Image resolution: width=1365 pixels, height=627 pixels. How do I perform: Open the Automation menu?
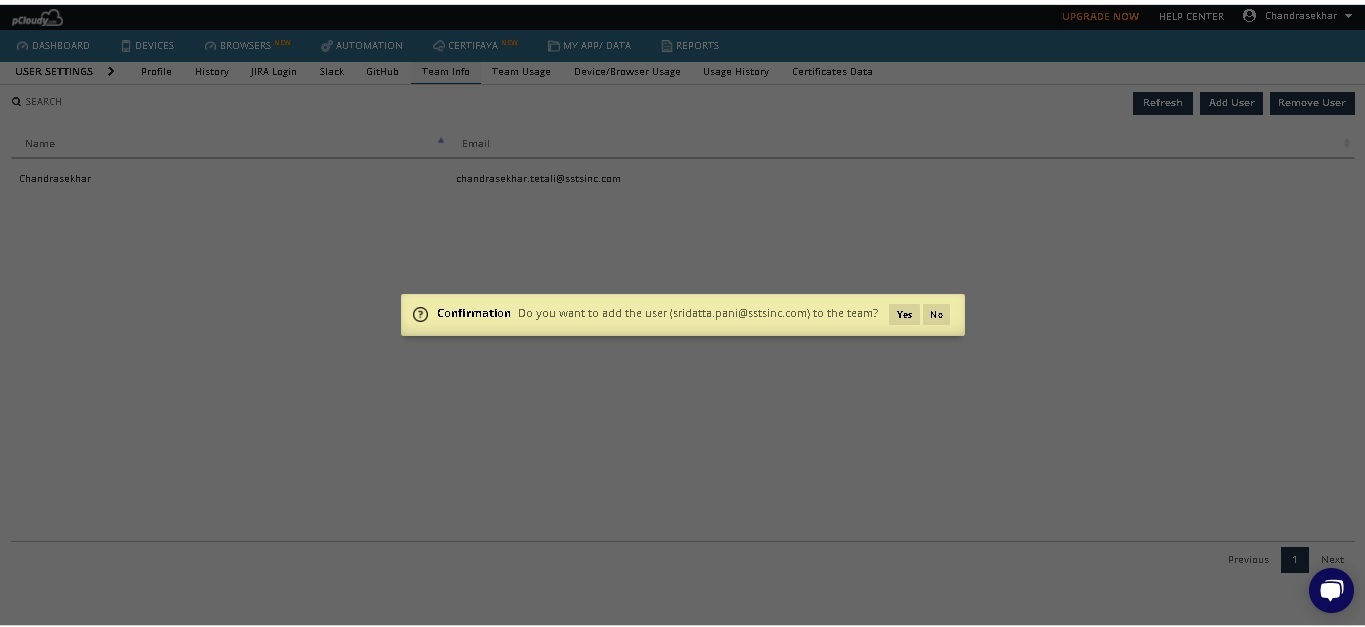tap(361, 45)
